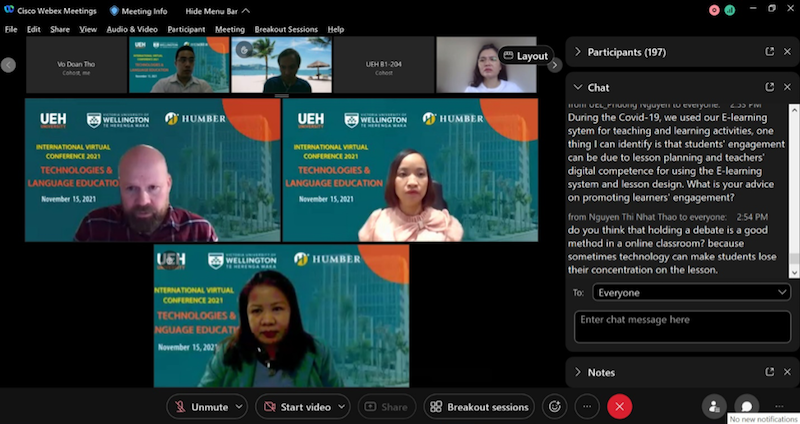Open the Share menu

coord(60,30)
